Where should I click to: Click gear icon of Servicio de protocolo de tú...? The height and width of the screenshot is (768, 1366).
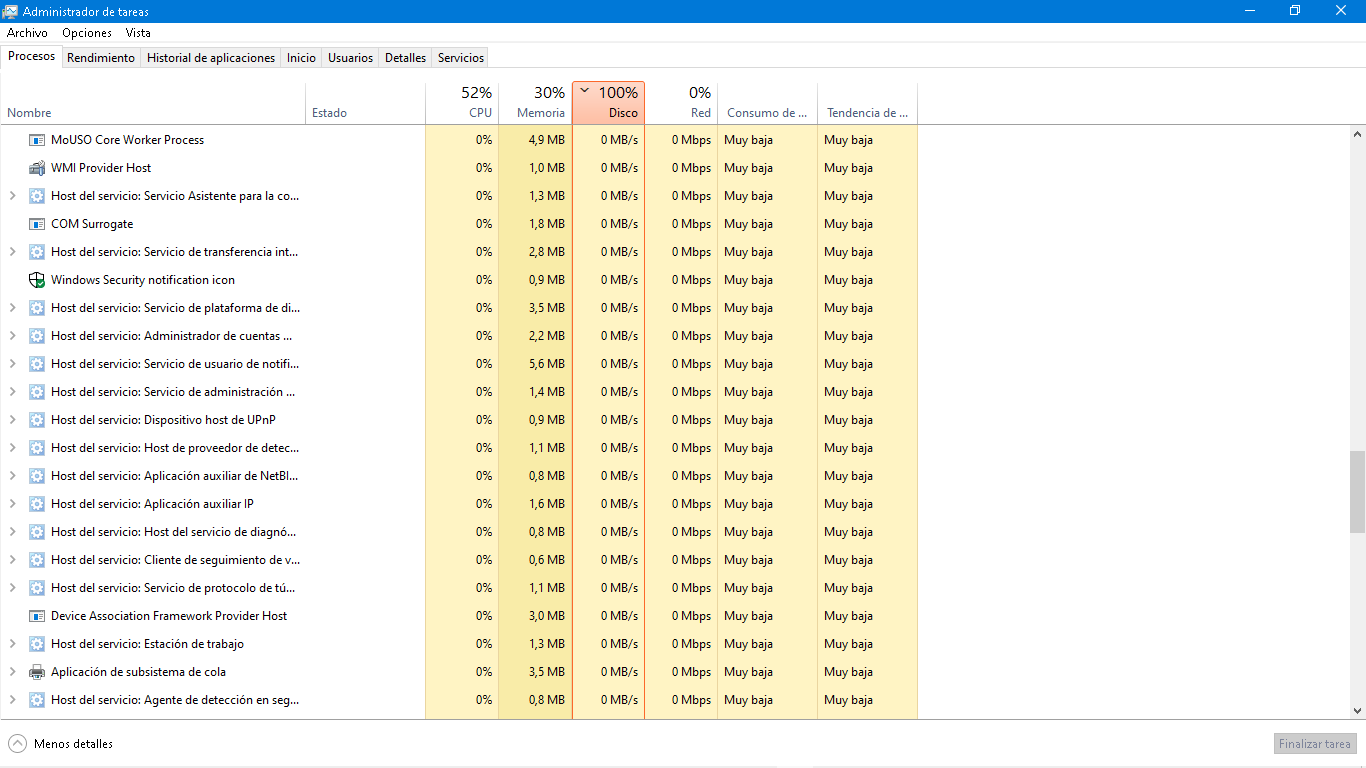coord(37,588)
